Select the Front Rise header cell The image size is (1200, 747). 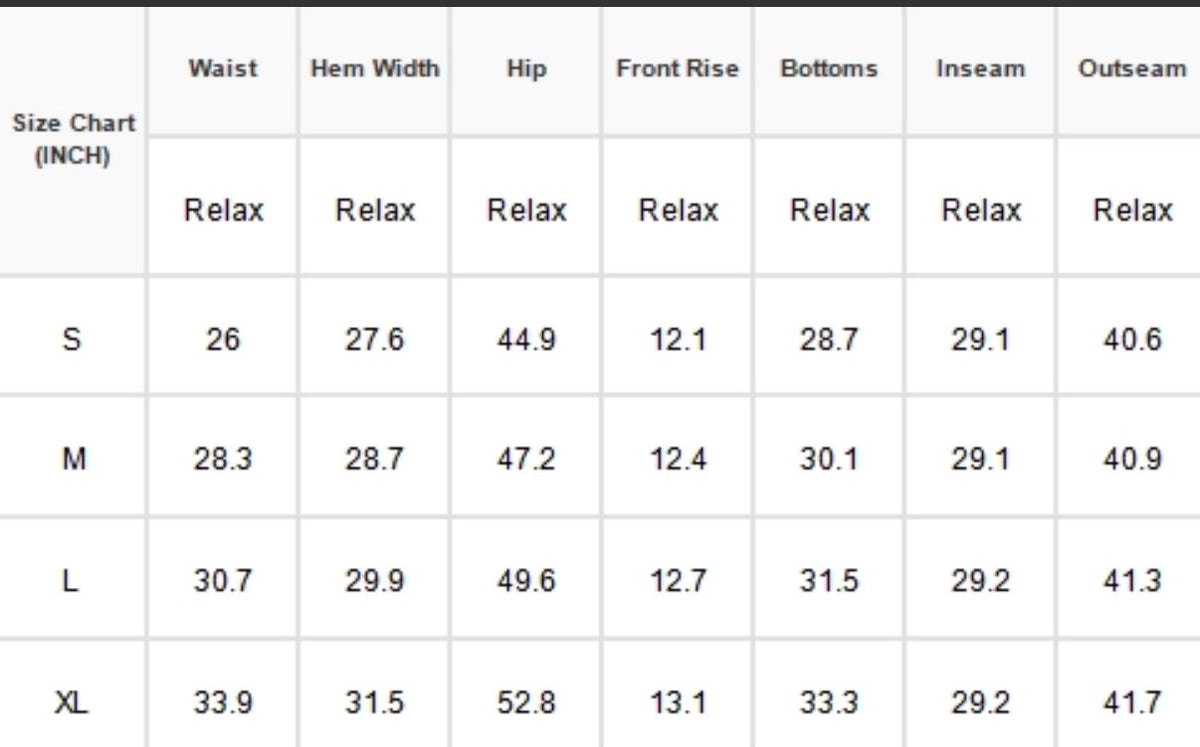pos(678,69)
